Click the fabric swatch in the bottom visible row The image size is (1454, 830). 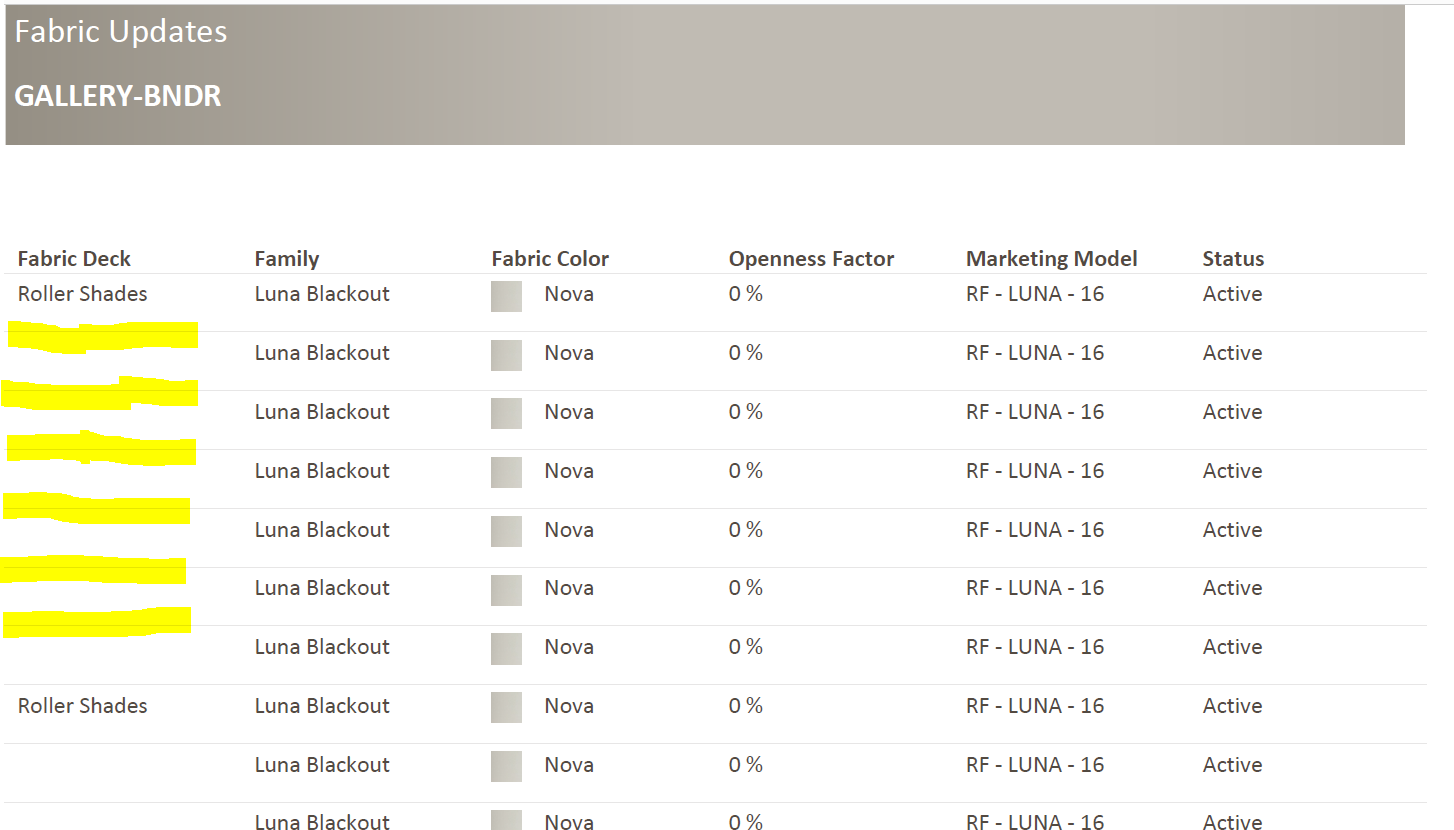point(506,821)
